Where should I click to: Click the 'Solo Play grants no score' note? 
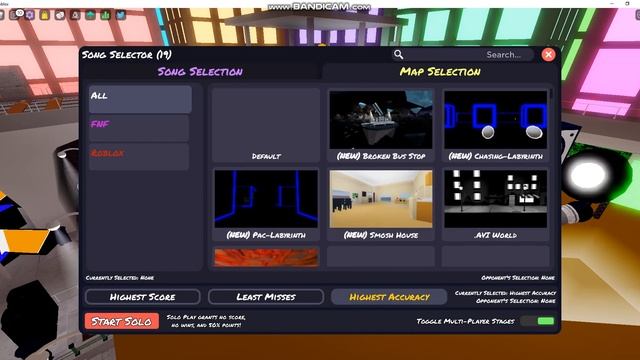point(206,321)
